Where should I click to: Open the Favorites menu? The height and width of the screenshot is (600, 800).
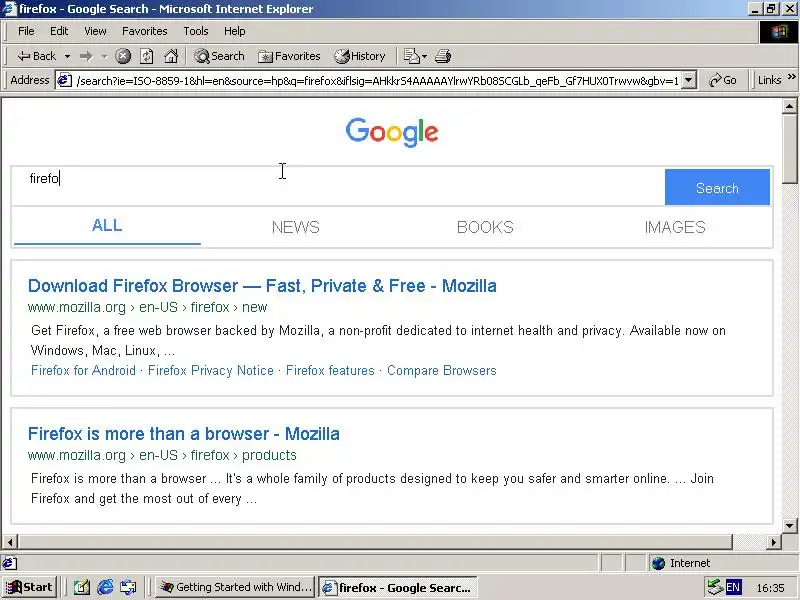[x=144, y=31]
